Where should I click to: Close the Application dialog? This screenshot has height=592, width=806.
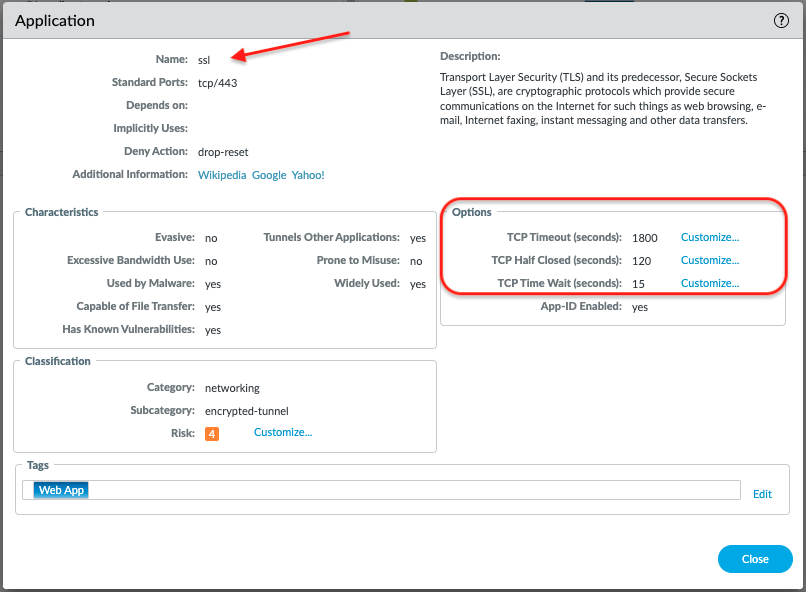[755, 559]
